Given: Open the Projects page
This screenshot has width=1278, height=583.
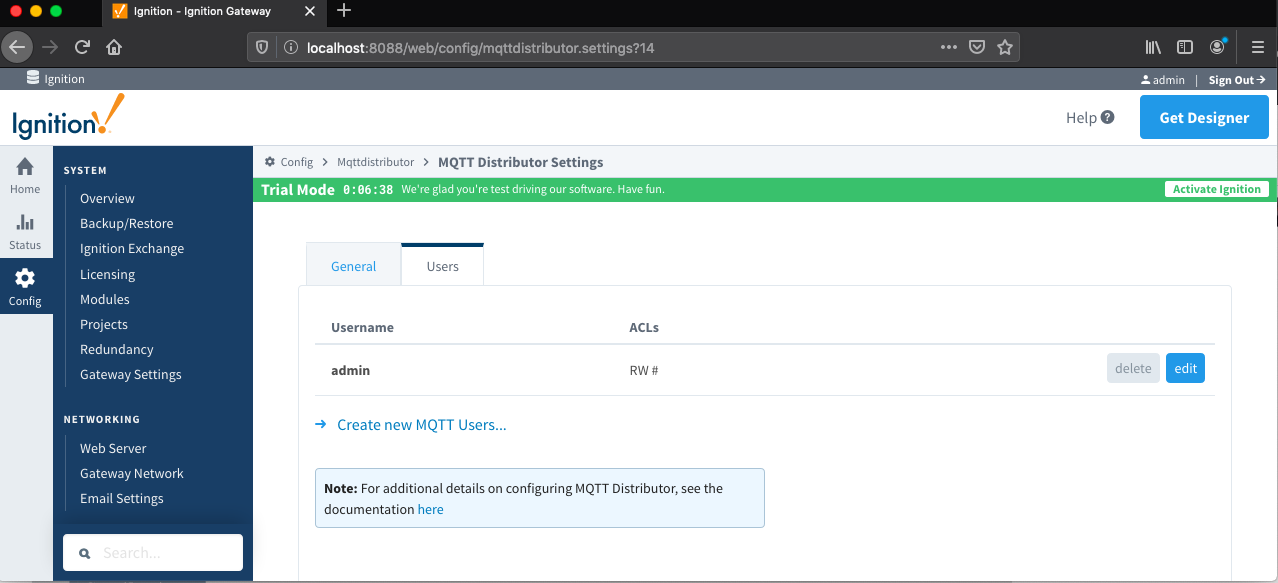Looking at the screenshot, I should click(104, 324).
